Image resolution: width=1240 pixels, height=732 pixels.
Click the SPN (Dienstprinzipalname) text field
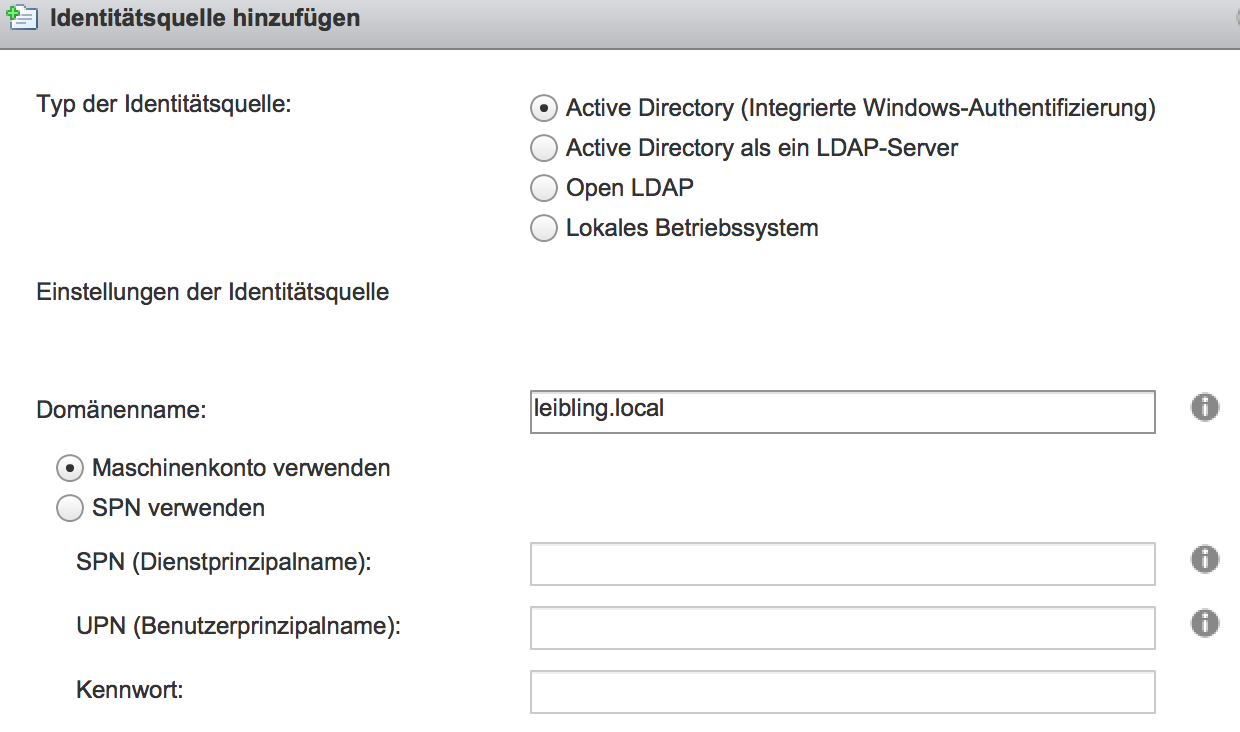point(843,564)
